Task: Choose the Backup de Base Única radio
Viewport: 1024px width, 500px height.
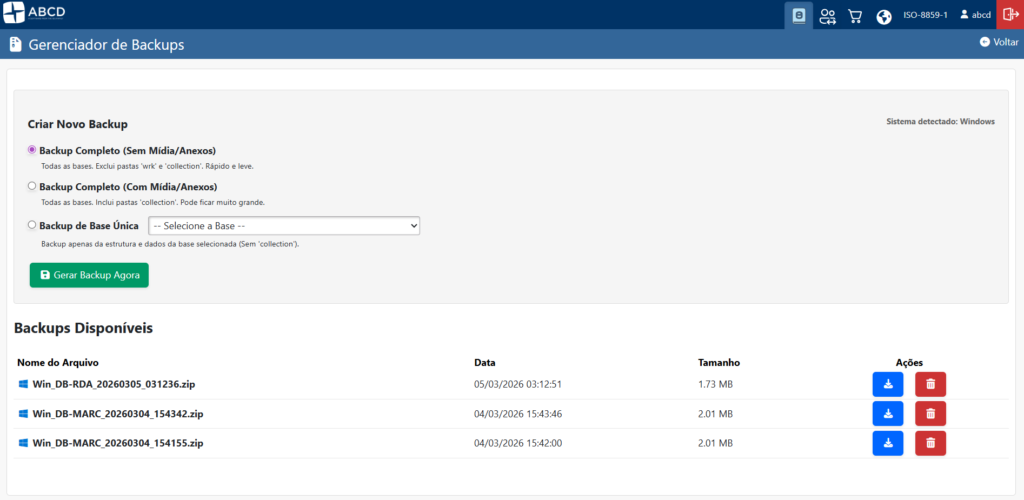Action: 32,226
